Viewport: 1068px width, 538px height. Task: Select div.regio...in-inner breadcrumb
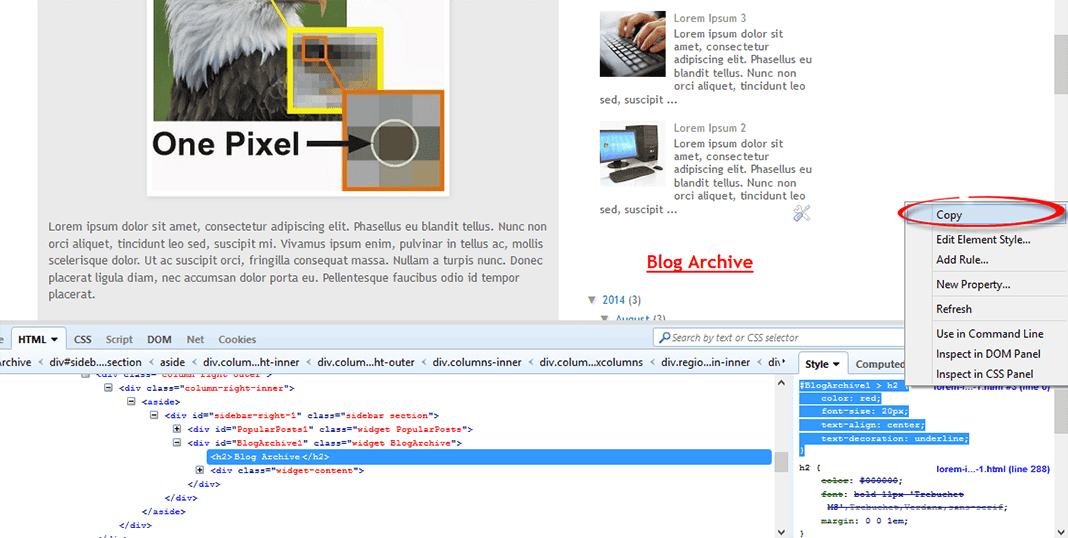point(706,362)
